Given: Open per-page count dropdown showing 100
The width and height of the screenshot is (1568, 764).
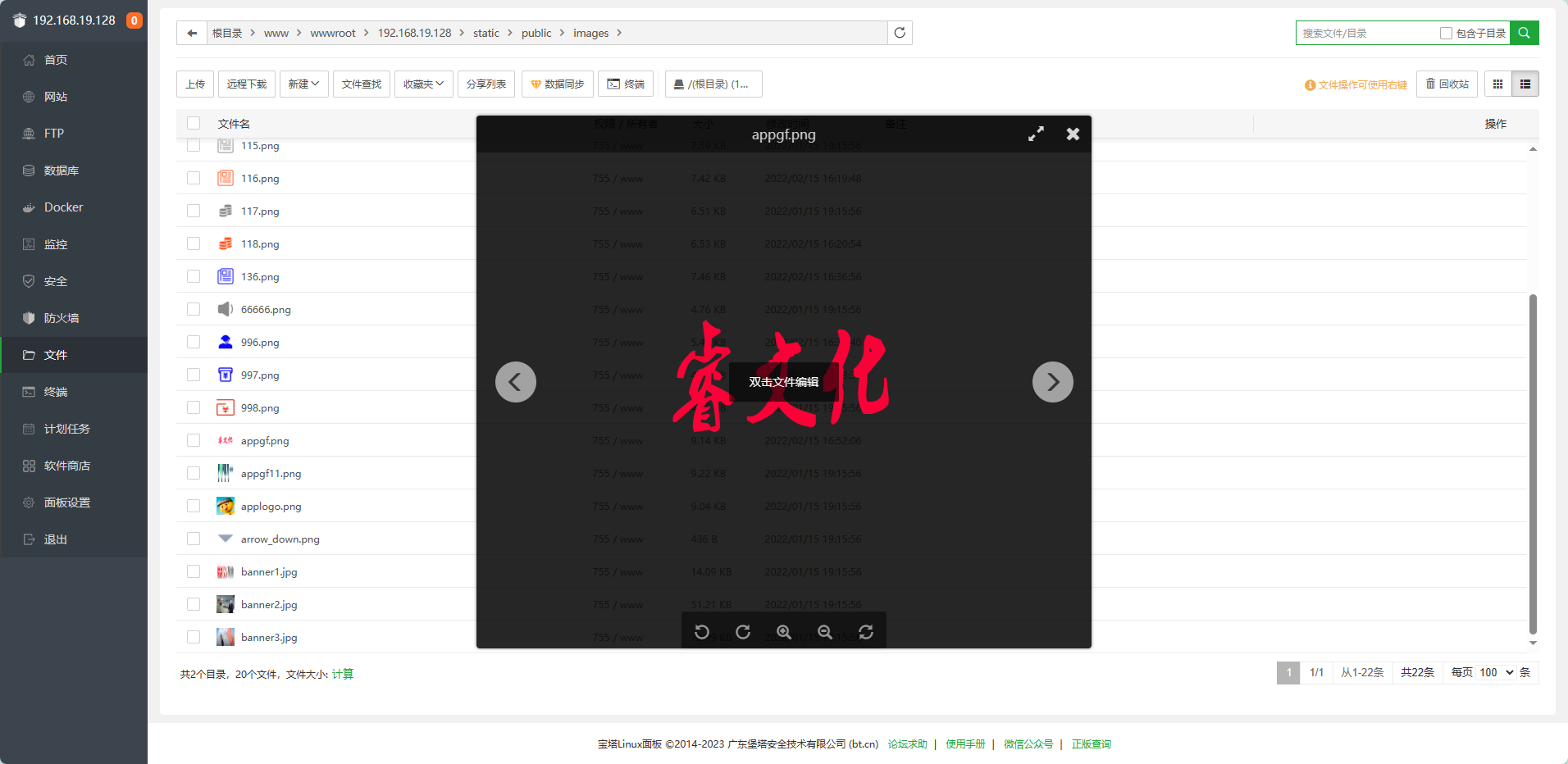Looking at the screenshot, I should 1496,672.
